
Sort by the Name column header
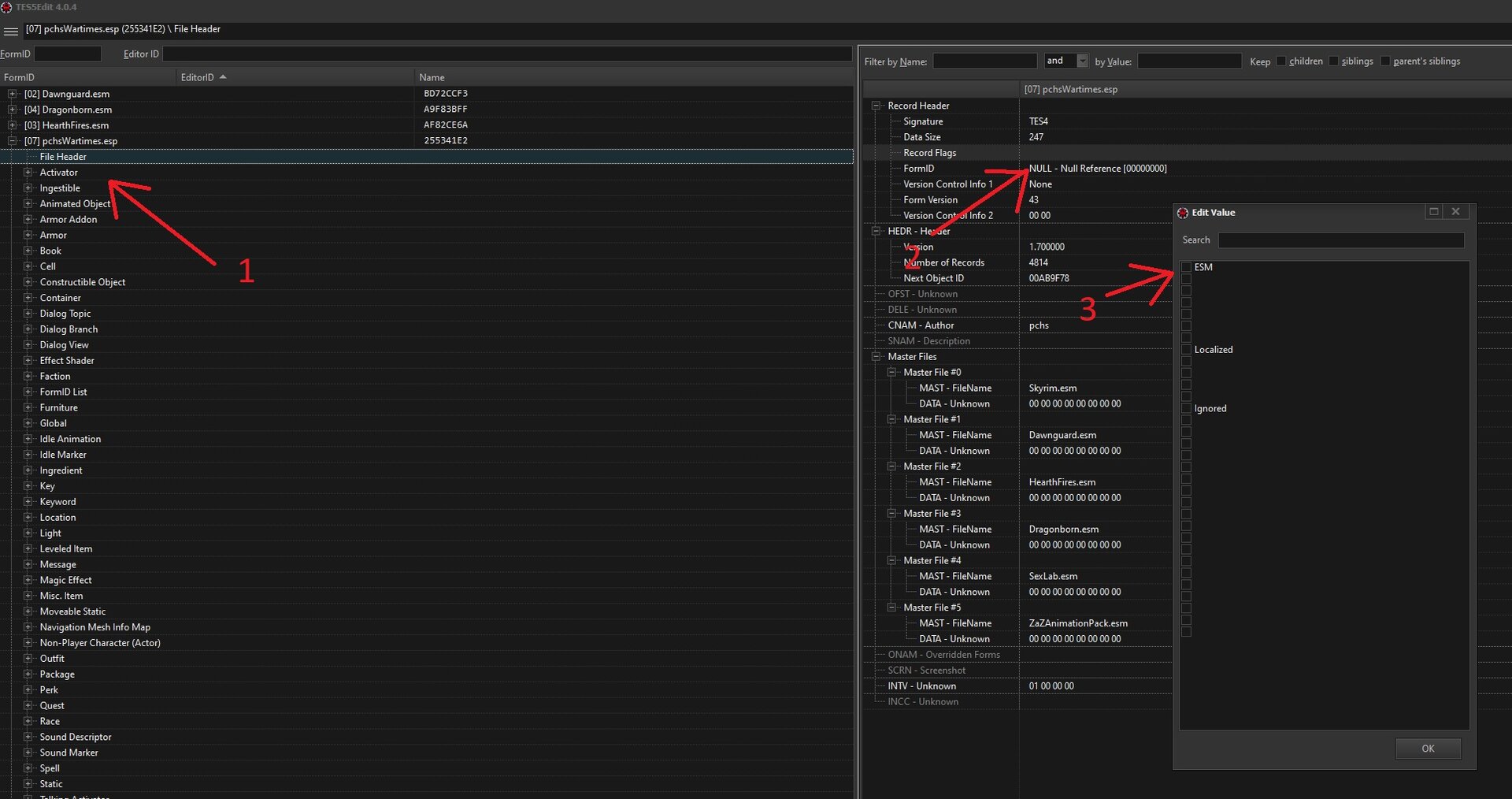[634, 77]
